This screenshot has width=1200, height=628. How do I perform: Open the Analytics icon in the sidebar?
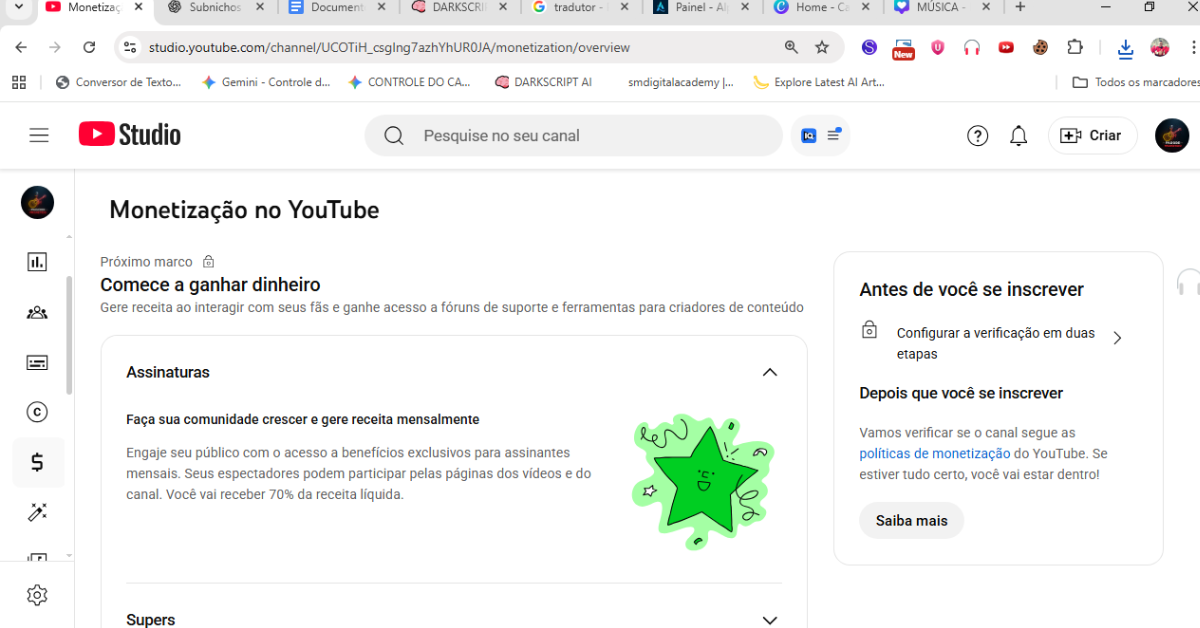pyautogui.click(x=37, y=262)
